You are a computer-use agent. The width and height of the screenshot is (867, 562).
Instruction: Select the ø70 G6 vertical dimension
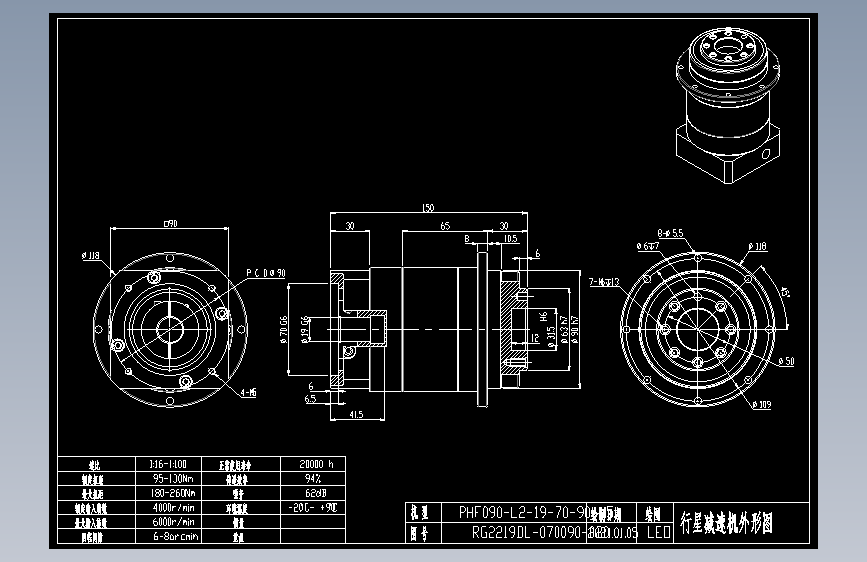pos(284,330)
